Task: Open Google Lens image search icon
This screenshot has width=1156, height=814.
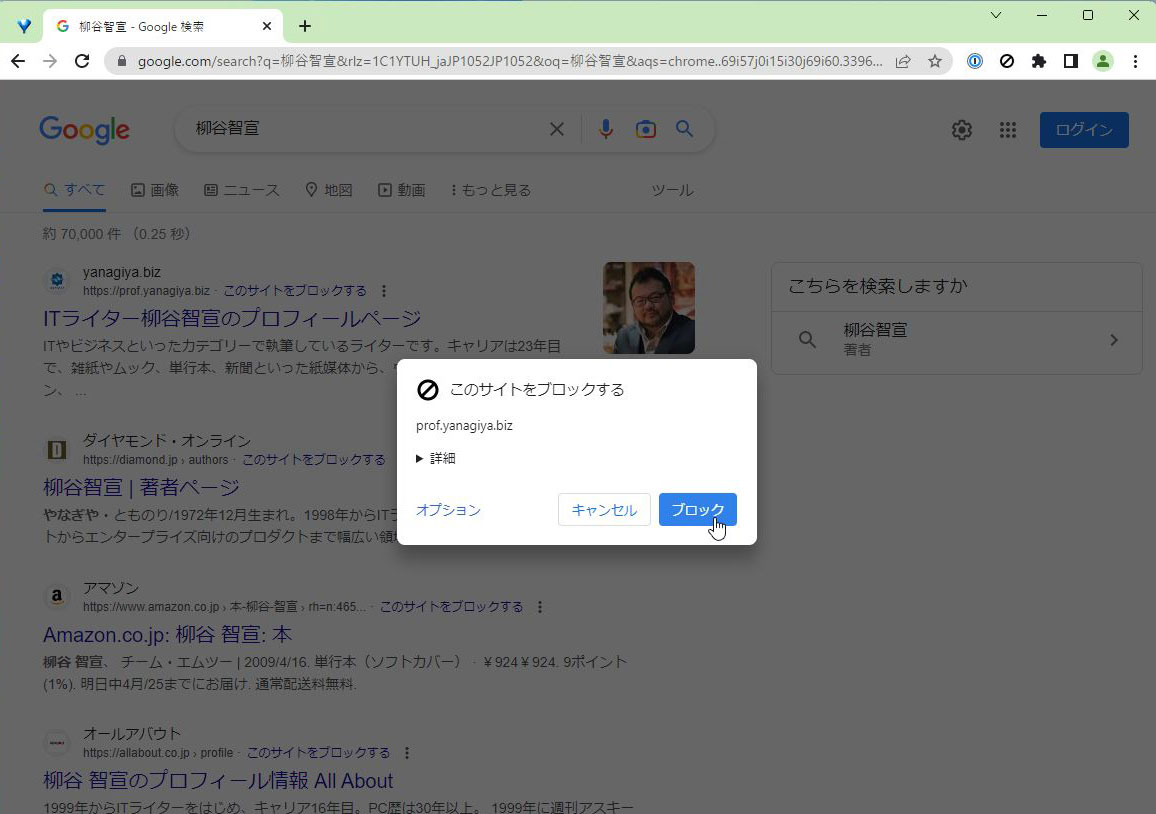Action: [x=646, y=129]
